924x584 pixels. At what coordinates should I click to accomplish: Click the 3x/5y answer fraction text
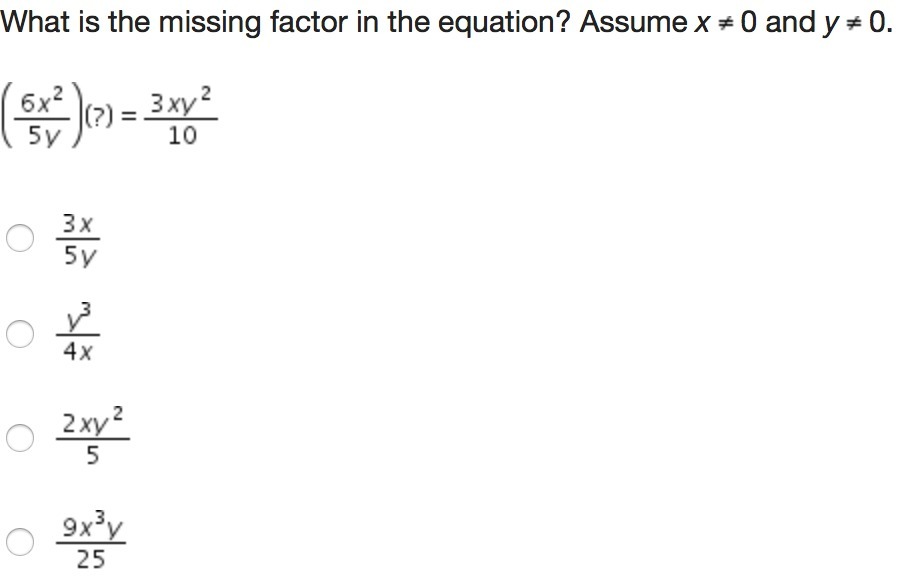(x=80, y=239)
